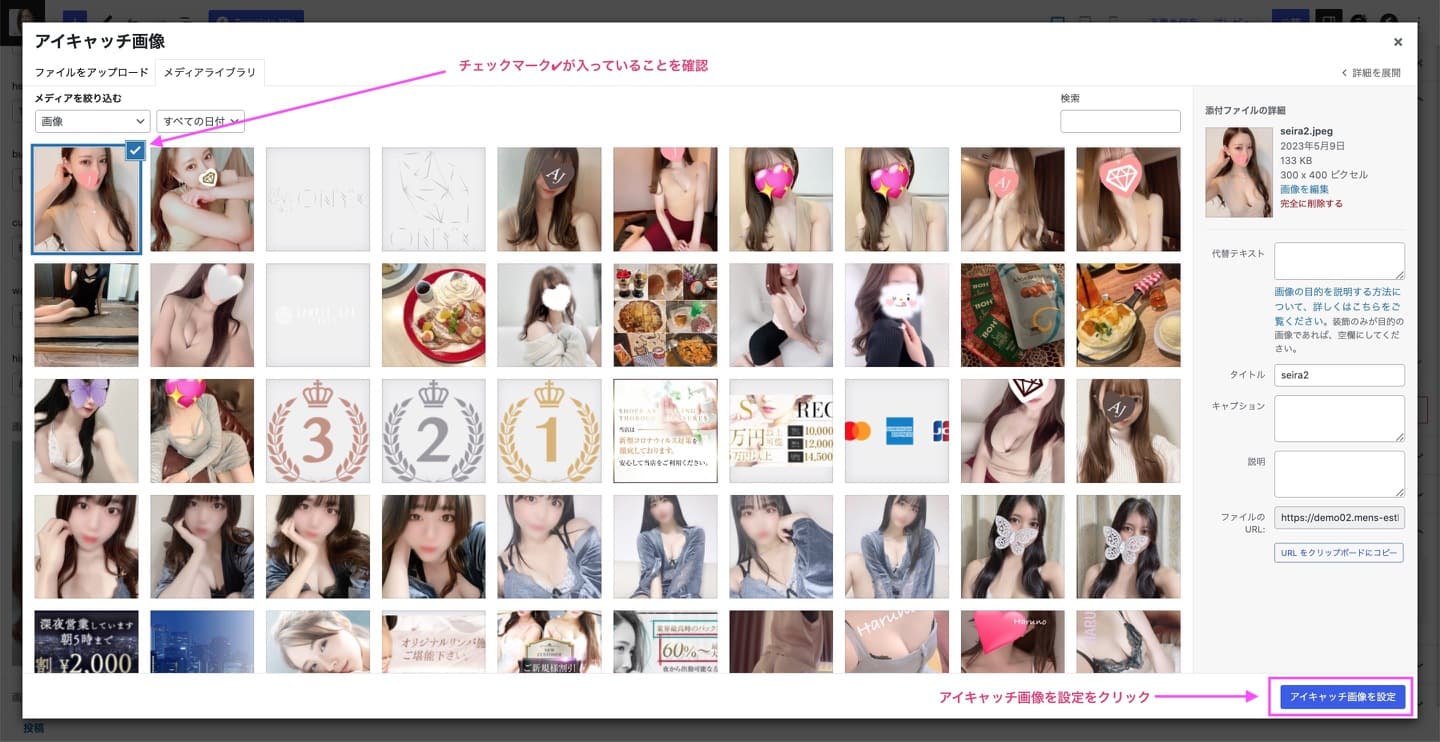Select the bronze crown number 3 thumbnail
The height and width of the screenshot is (742, 1440).
tap(318, 431)
